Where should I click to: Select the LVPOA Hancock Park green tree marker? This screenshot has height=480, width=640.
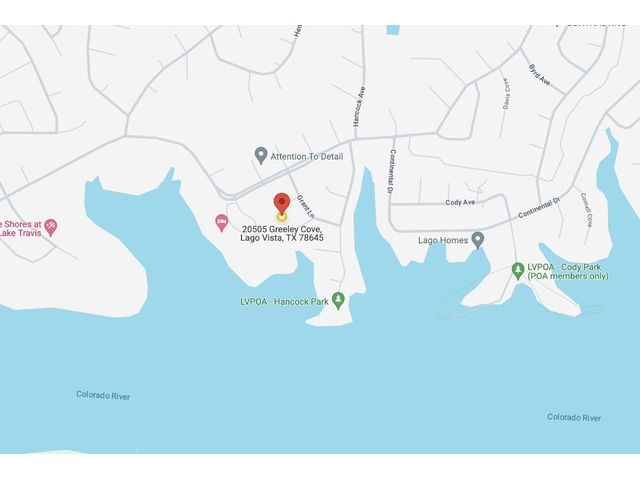pyautogui.click(x=338, y=301)
